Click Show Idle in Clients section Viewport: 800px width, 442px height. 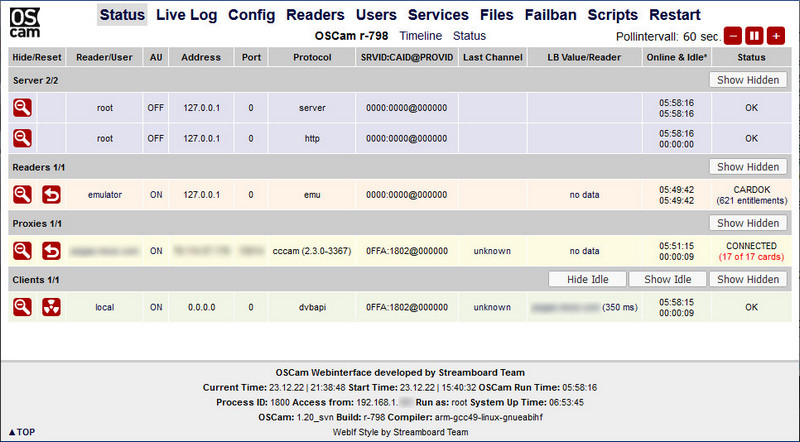click(x=668, y=279)
